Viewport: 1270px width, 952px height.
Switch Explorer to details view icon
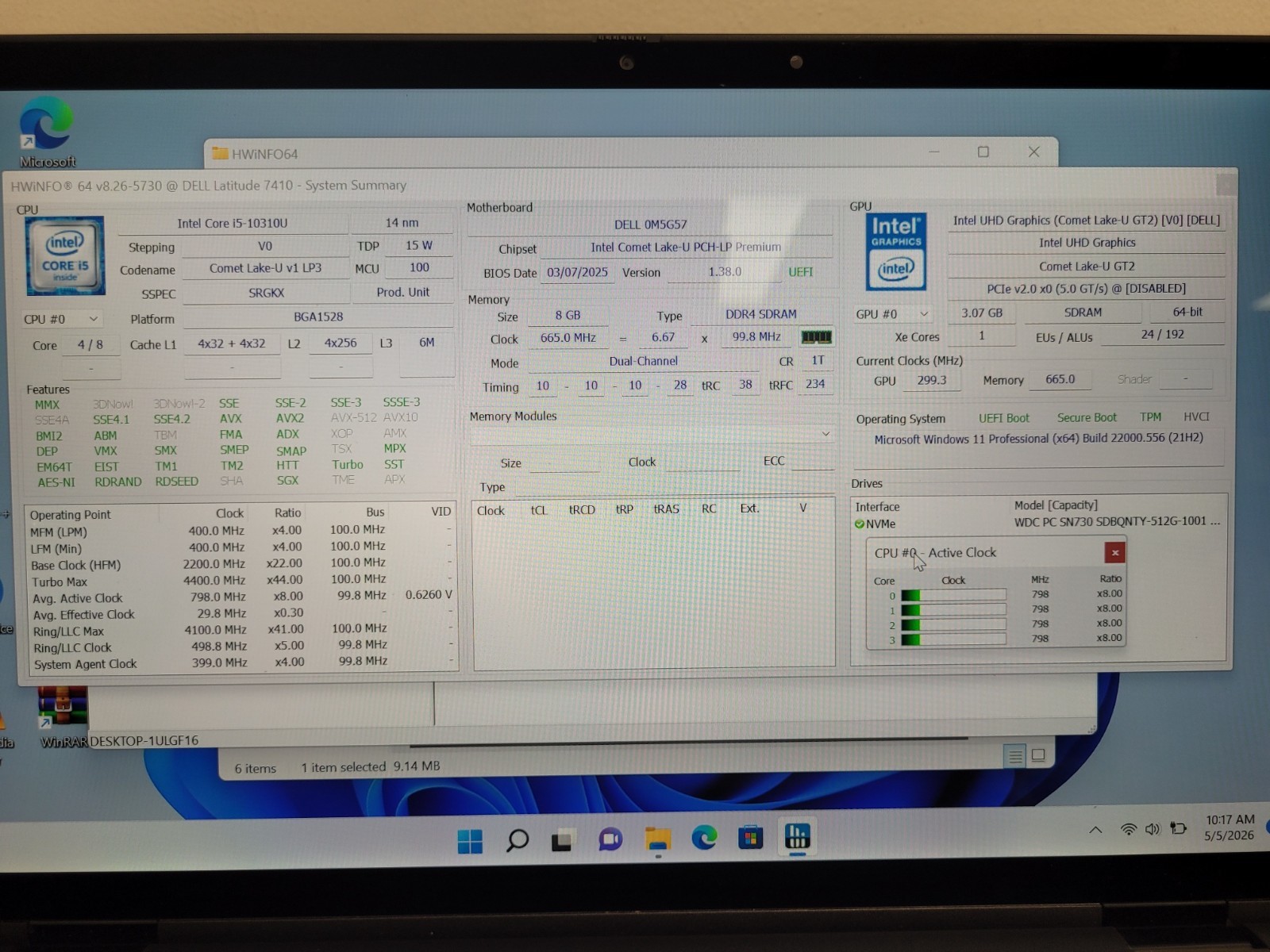1014,756
